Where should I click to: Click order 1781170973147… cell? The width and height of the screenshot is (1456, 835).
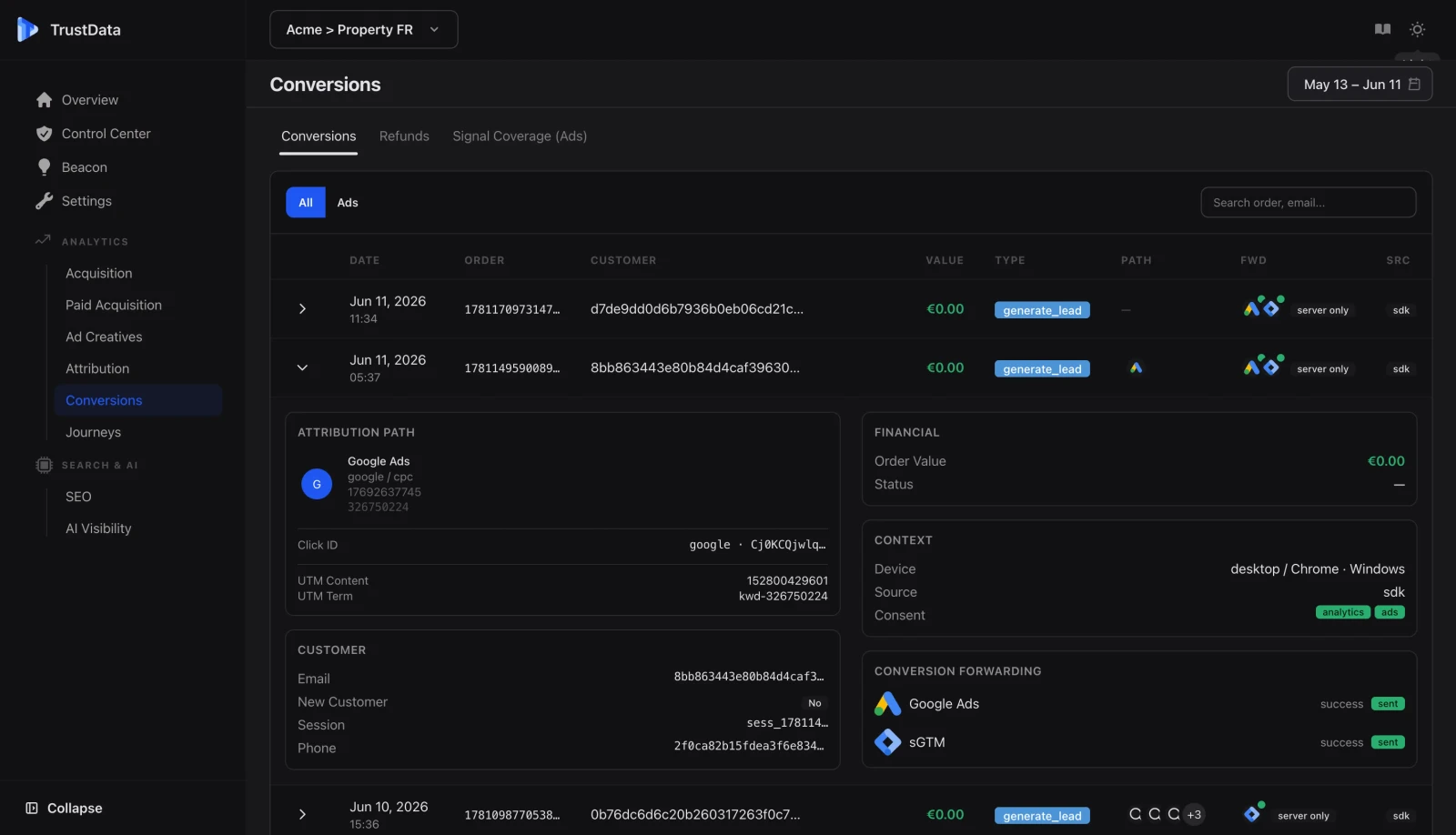click(x=512, y=310)
